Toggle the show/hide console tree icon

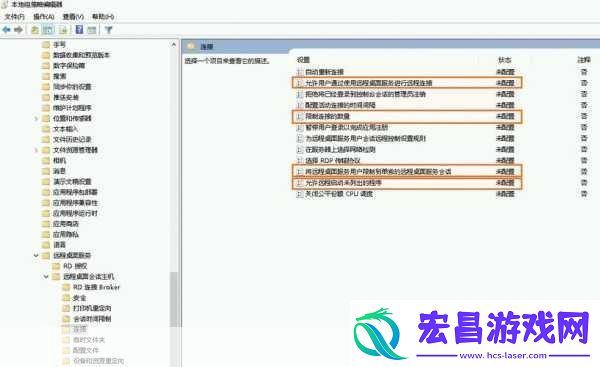pyautogui.click(x=48, y=29)
